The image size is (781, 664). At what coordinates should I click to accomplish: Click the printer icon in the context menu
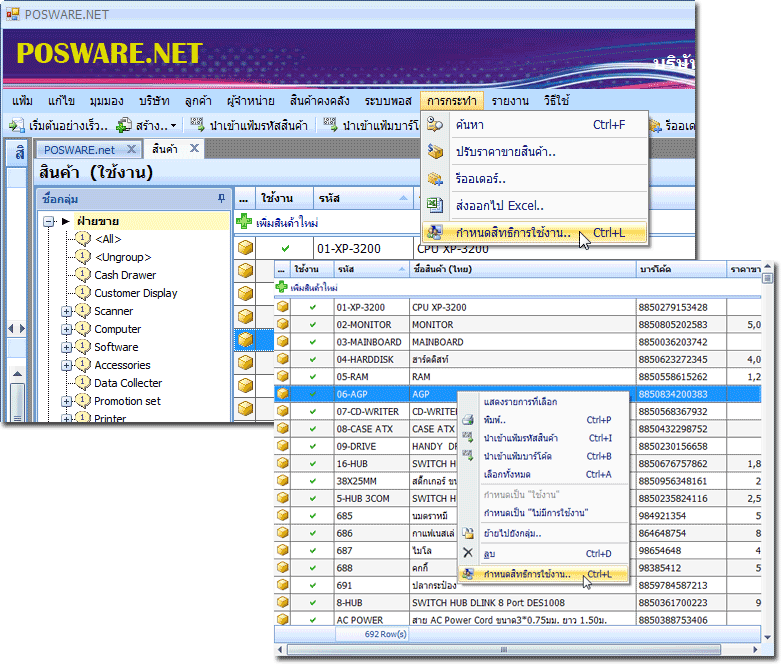(x=469, y=420)
